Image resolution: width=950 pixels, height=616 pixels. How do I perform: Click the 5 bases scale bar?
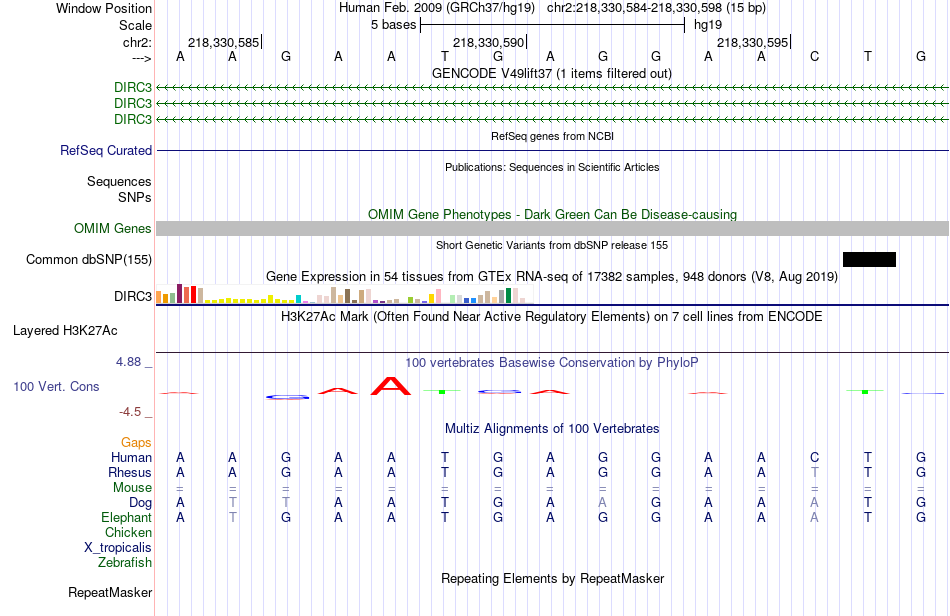[552, 25]
